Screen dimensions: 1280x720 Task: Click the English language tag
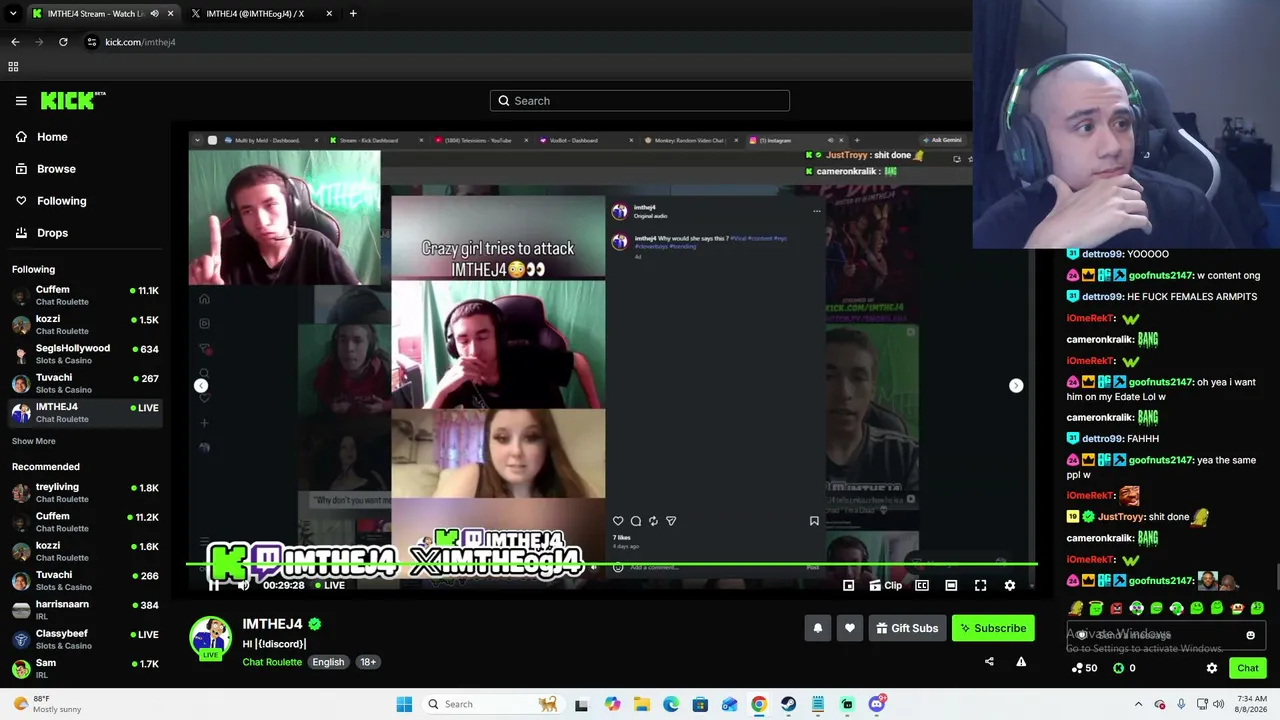[x=328, y=662]
